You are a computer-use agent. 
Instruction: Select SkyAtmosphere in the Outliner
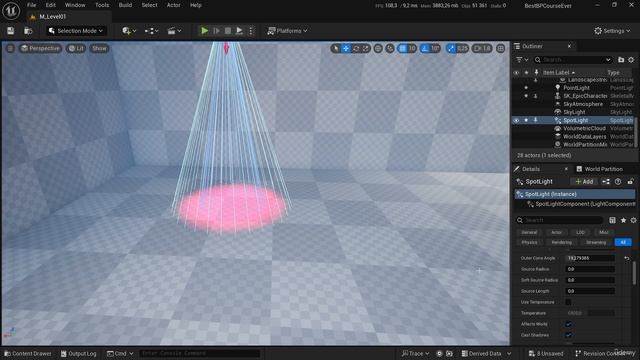coord(582,104)
